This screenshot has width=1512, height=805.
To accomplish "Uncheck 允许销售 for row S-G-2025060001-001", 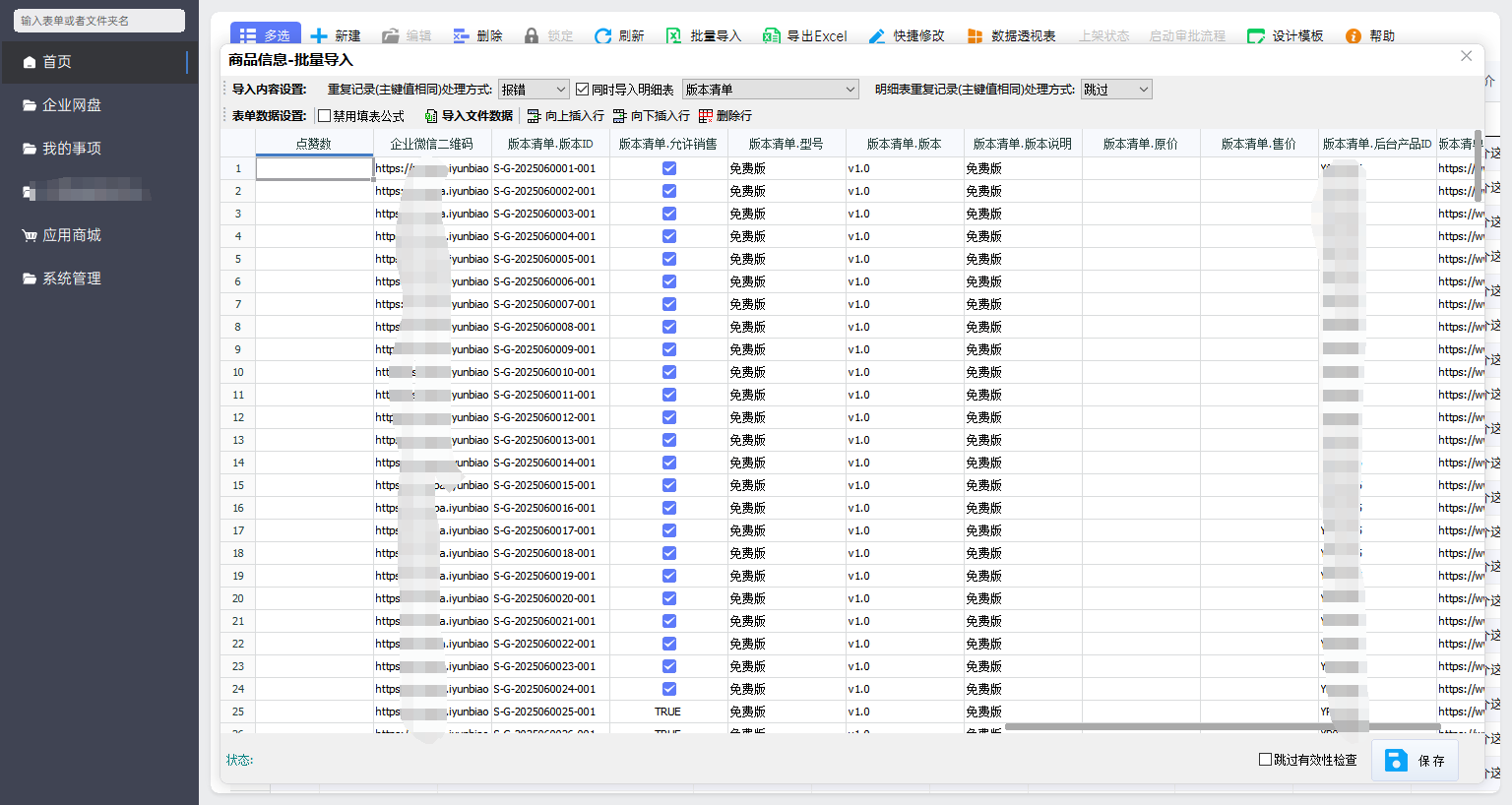I will coord(669,168).
